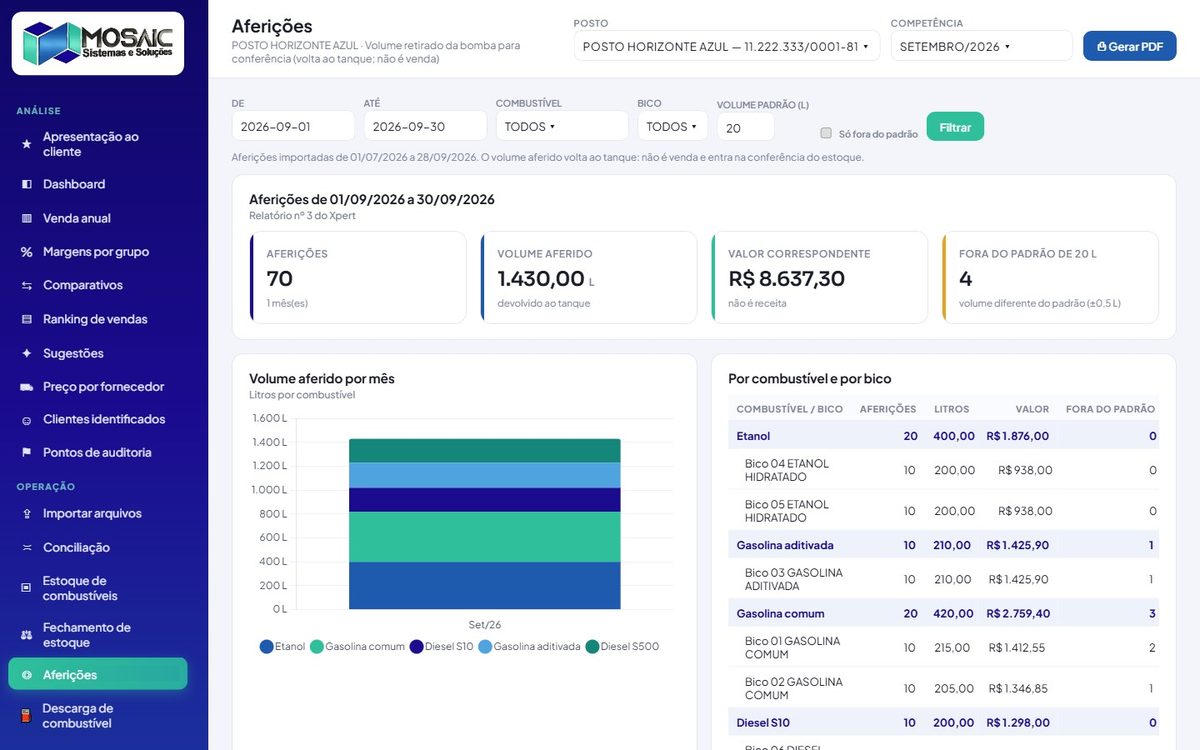Click the Bico 04 ETANOL HIDRATADO row

click(943, 470)
